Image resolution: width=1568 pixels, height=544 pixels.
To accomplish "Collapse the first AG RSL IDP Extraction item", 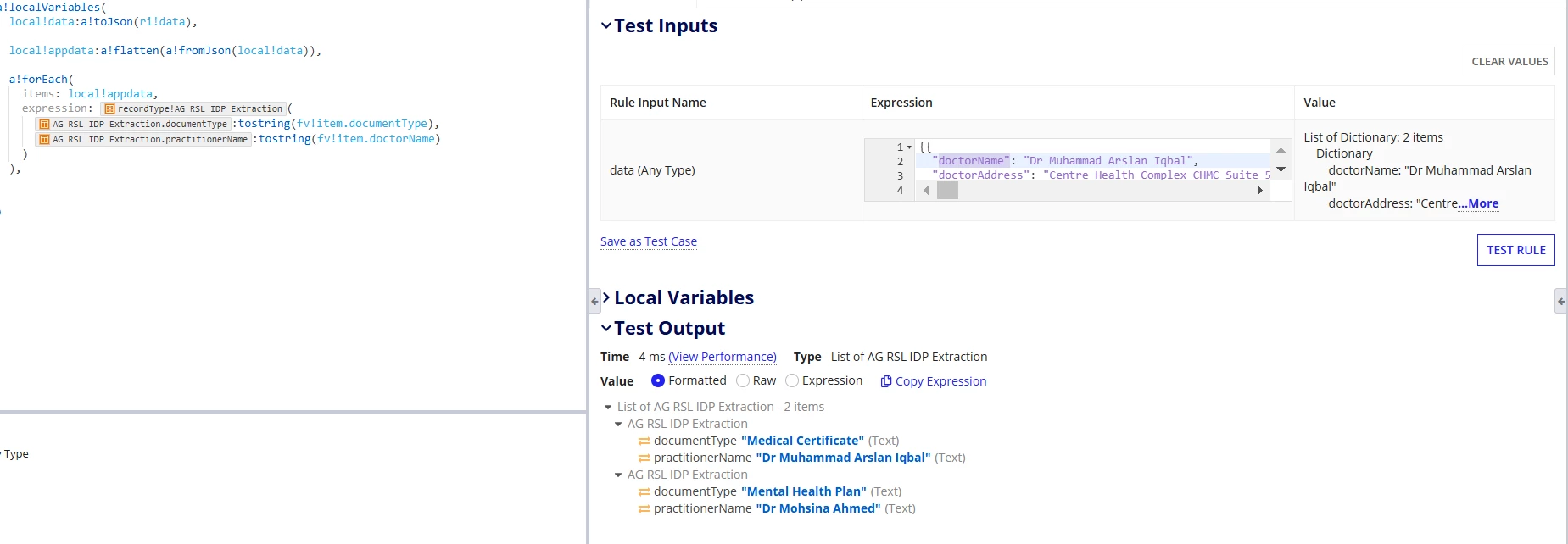I will (618, 424).
